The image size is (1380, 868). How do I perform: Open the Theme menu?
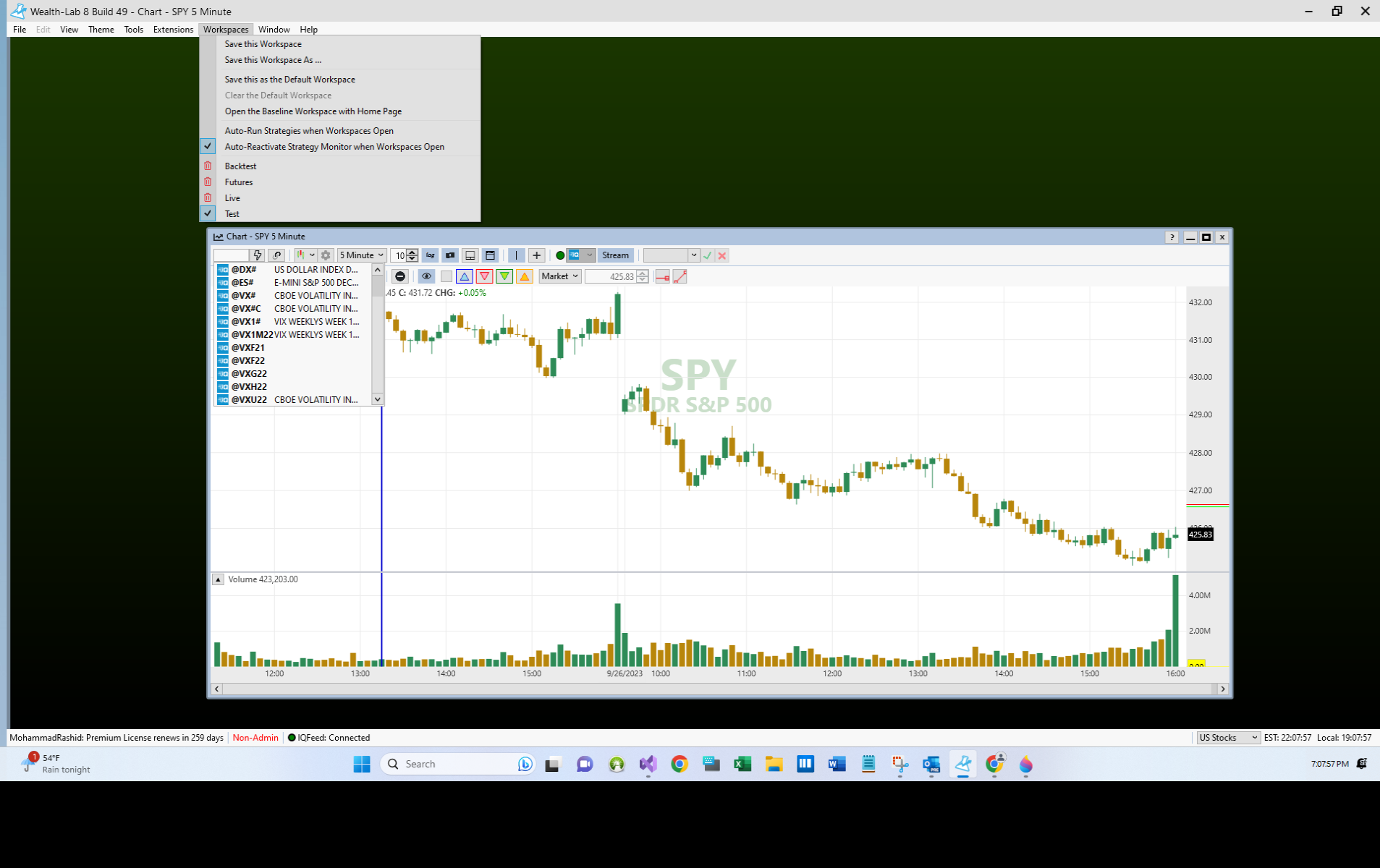(101, 30)
